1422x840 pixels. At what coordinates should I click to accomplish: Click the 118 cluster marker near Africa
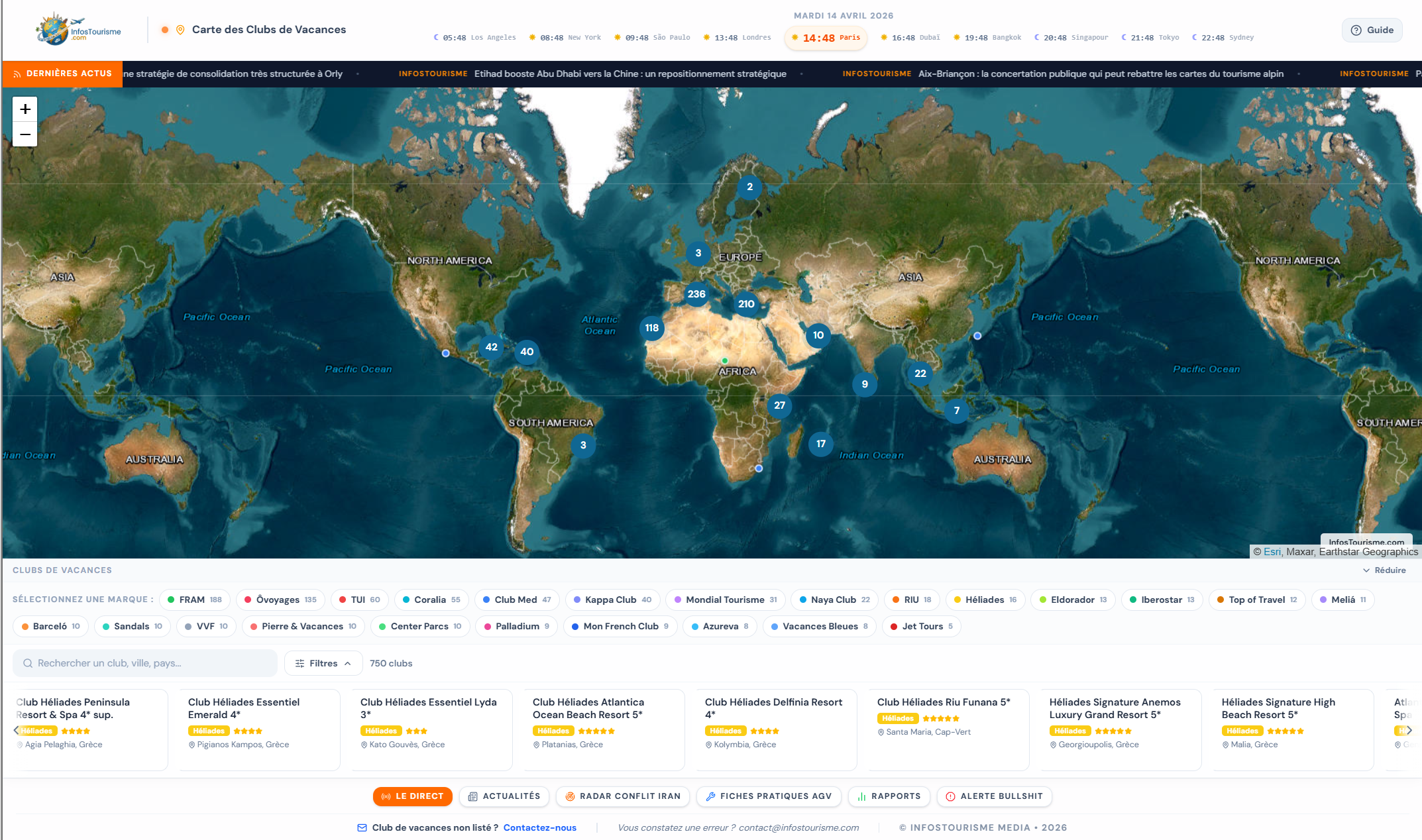(652, 328)
